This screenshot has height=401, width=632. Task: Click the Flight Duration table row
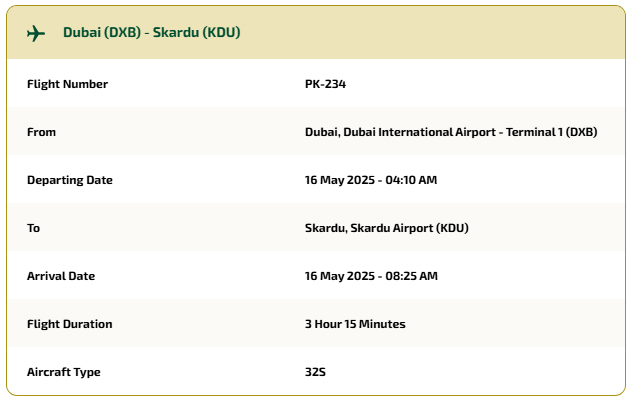[x=316, y=324]
